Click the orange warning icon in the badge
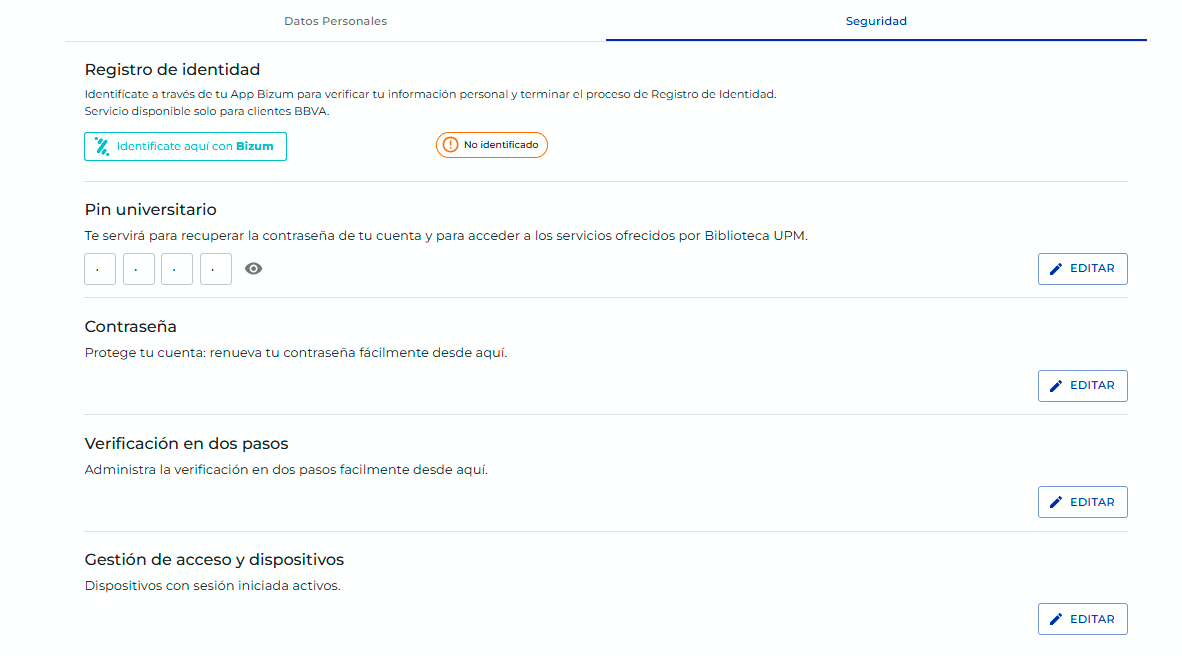Image resolution: width=1182 pixels, height=656 pixels. (450, 145)
